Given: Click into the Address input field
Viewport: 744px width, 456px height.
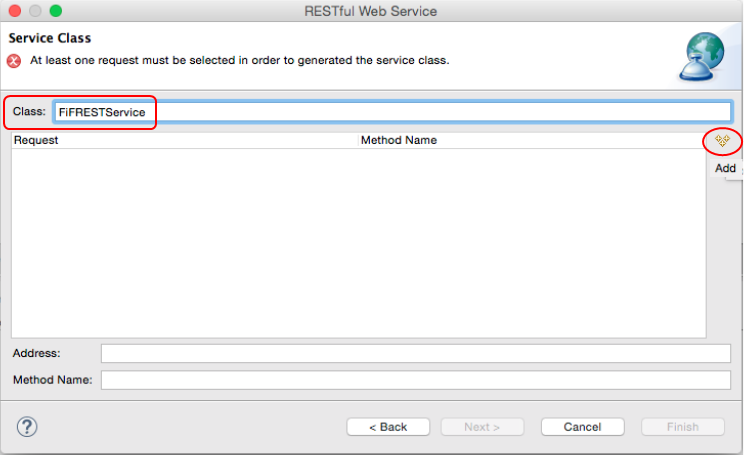Looking at the screenshot, I should [x=416, y=354].
